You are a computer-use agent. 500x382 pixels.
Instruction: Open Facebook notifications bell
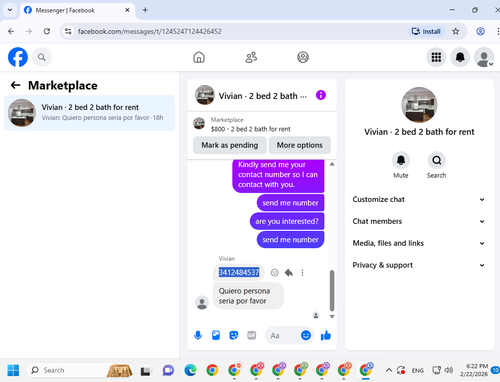[x=460, y=57]
